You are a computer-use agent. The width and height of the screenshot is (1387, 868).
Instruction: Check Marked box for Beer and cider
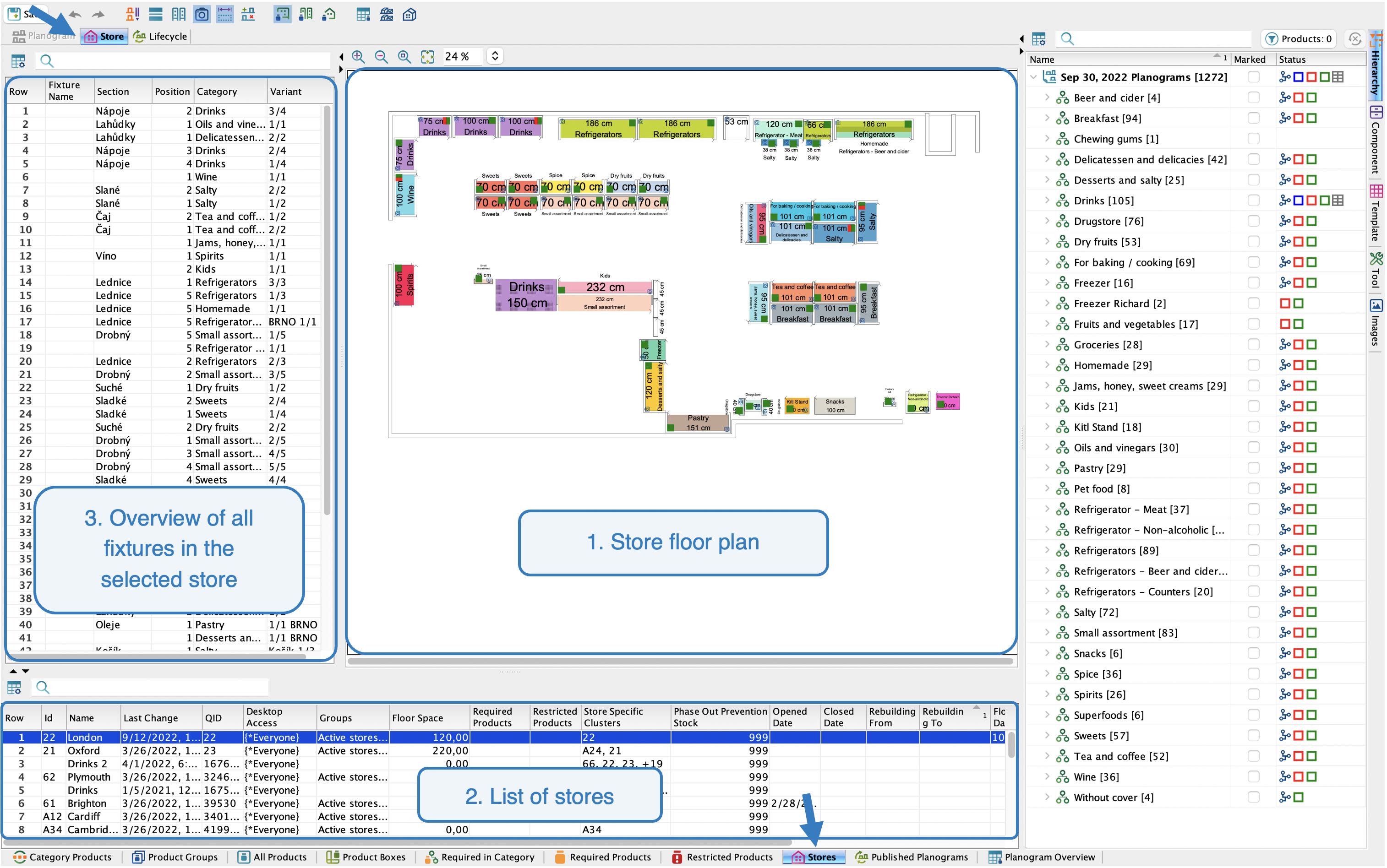pyautogui.click(x=1254, y=98)
